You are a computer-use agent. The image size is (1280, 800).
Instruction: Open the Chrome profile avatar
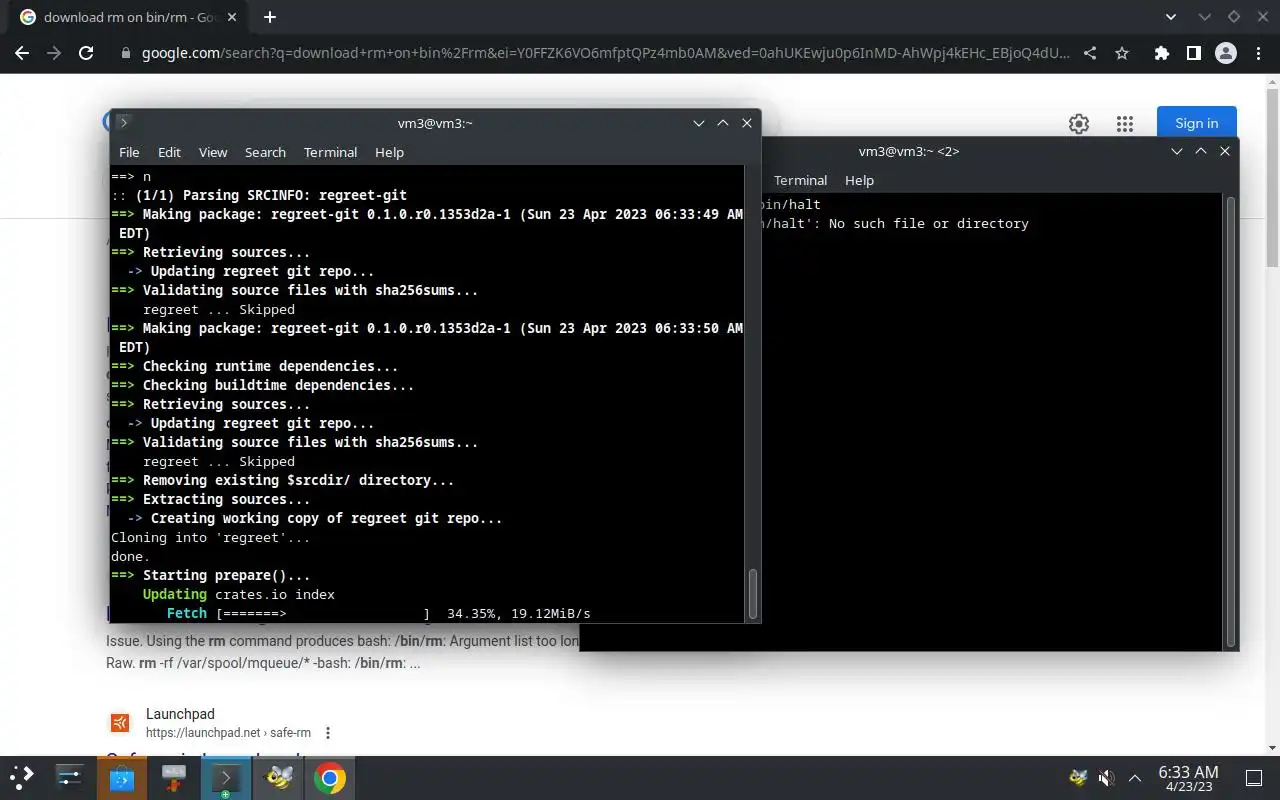(1226, 54)
